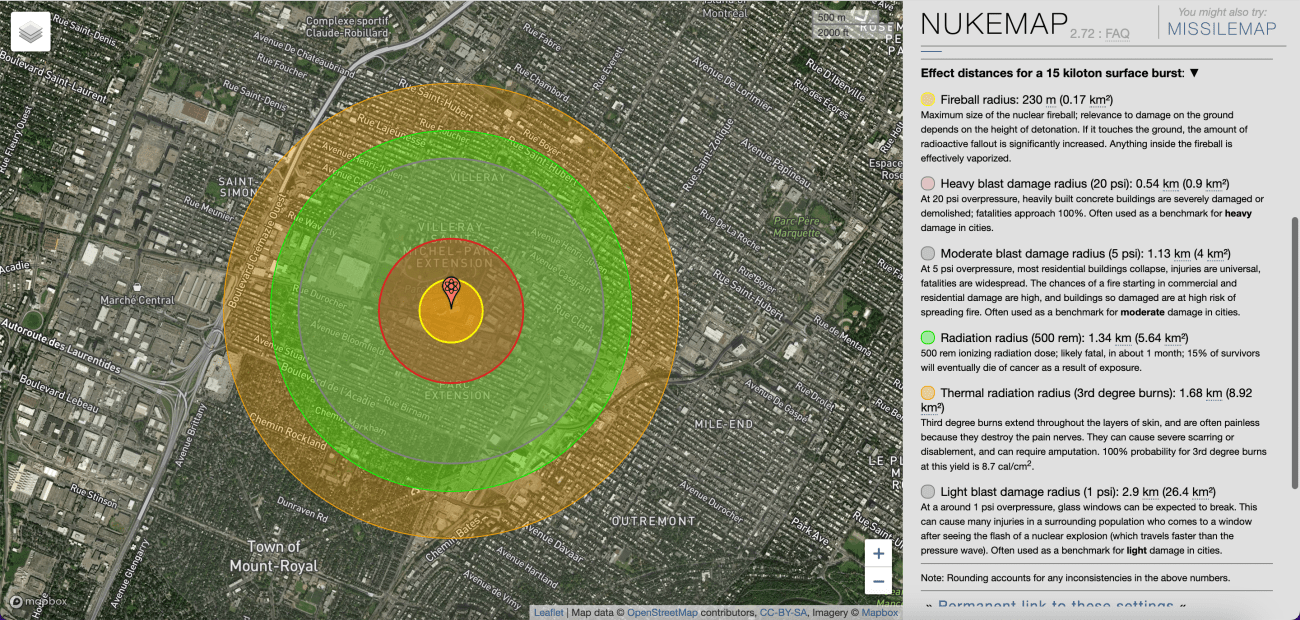Select the red Heavy blast damage swatch
This screenshot has height=620, width=1300.
928,184
